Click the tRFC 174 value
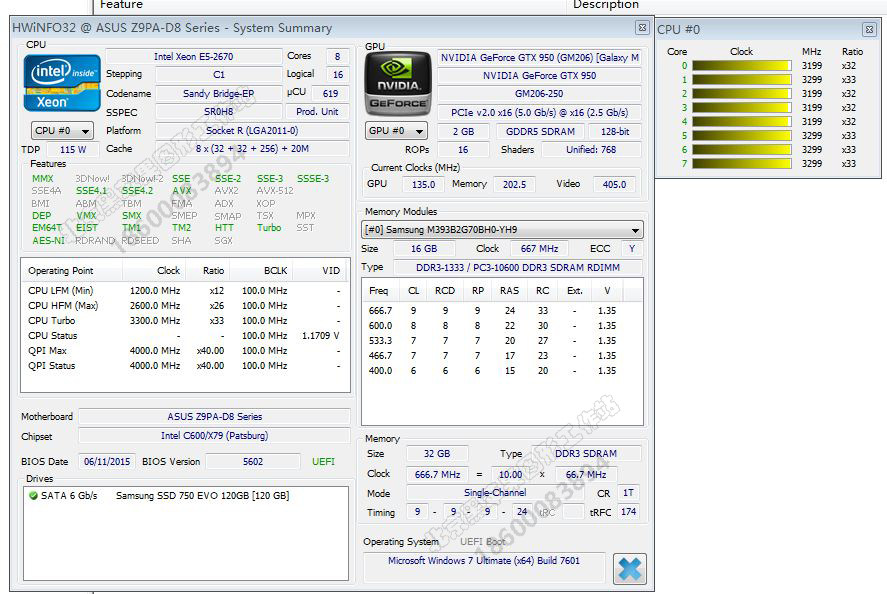 628,512
